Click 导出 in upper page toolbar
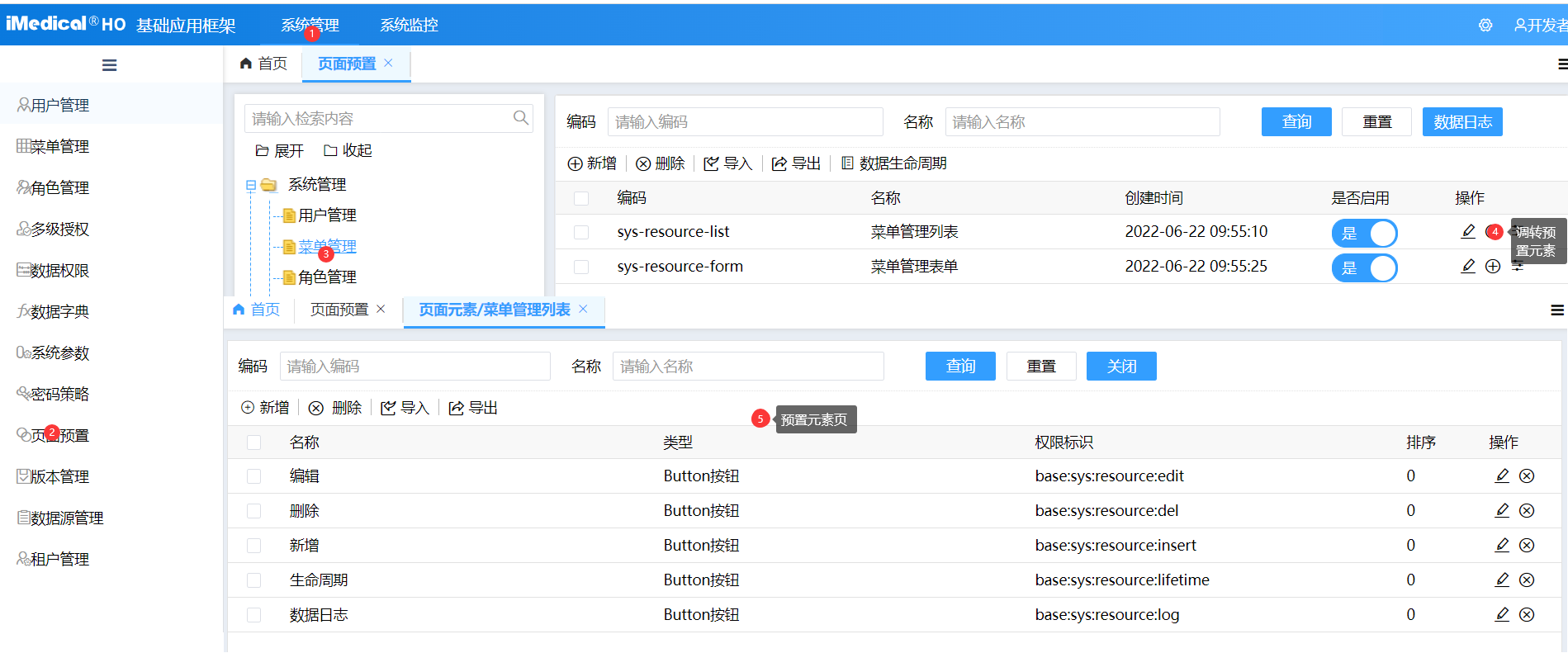Screen dimensions: 1568x653 point(796,163)
